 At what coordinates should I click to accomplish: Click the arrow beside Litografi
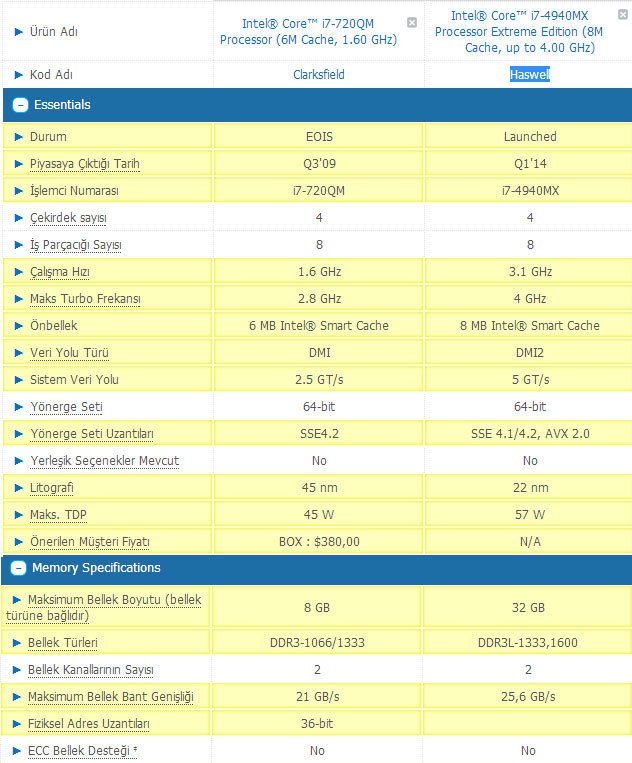click(18, 488)
